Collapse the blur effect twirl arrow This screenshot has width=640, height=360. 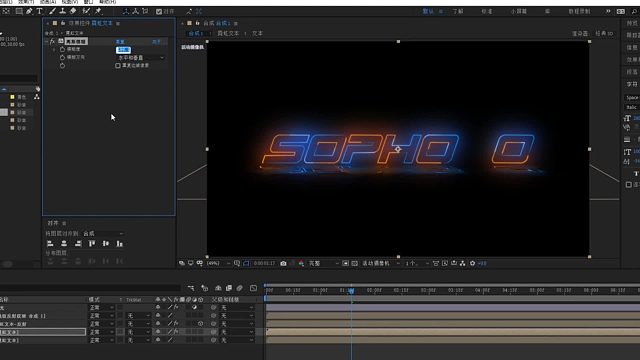click(x=47, y=42)
